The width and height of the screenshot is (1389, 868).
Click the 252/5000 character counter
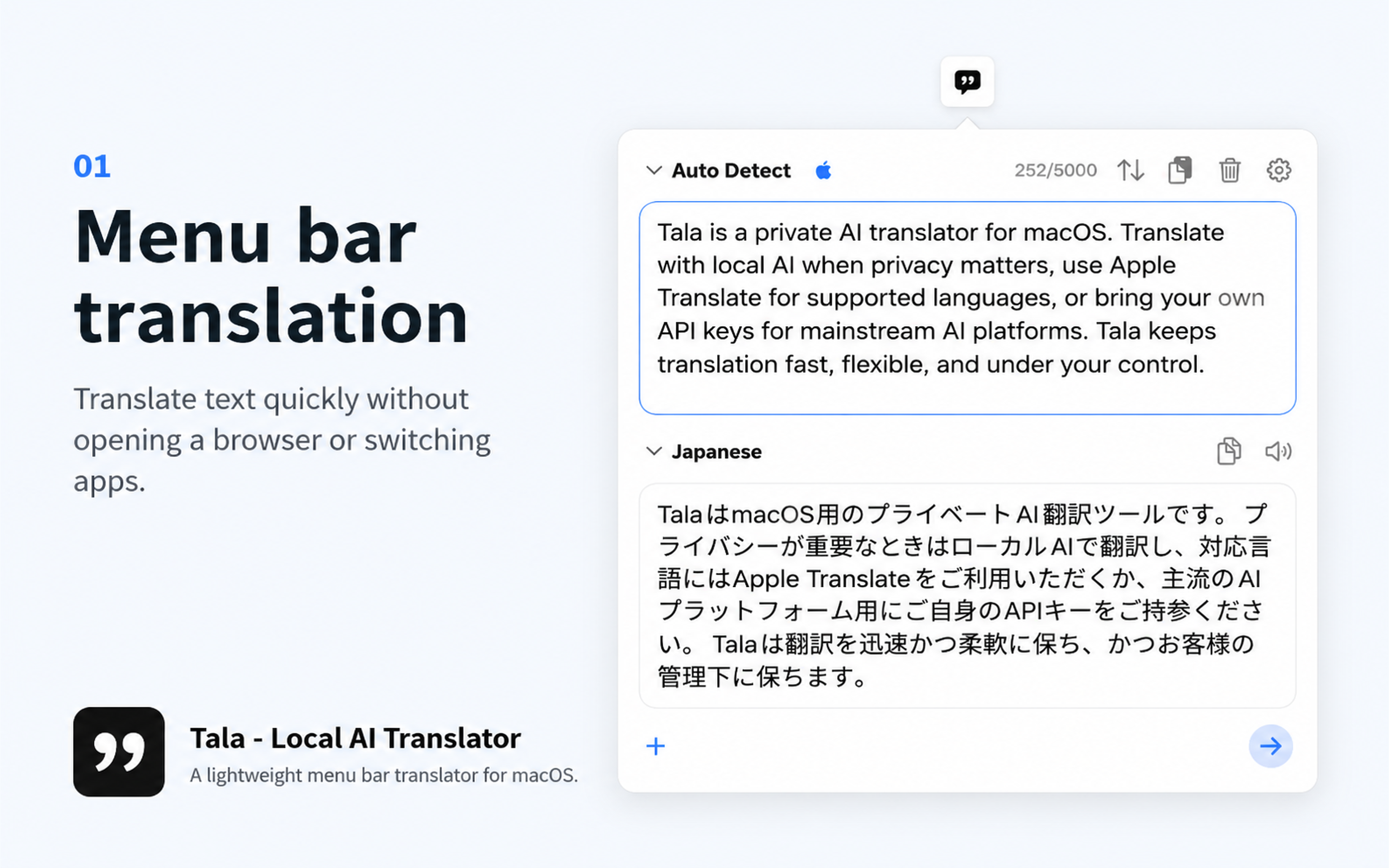[x=1056, y=171]
